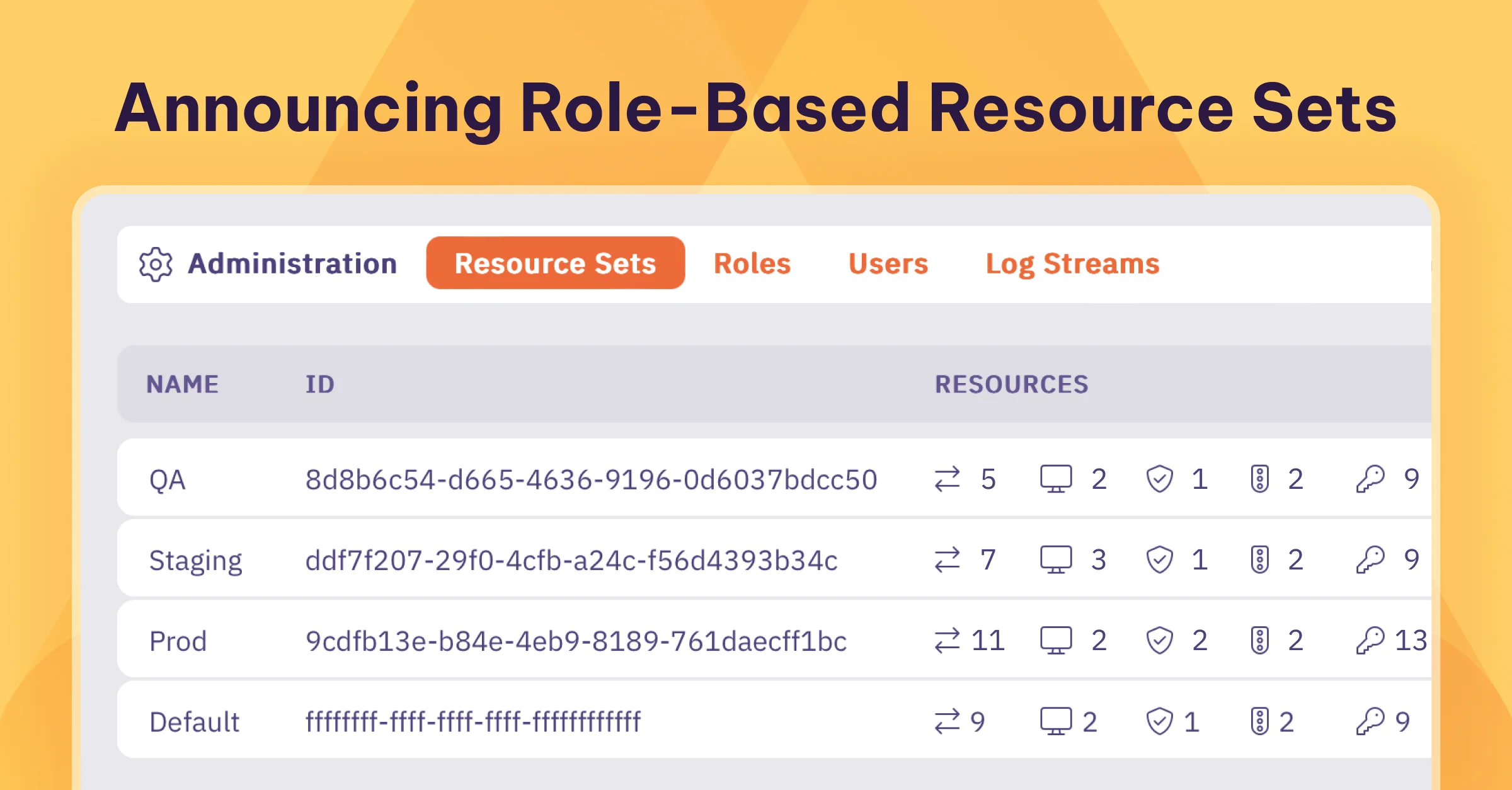Click the monitor icon in Default row
The image size is (1512, 790).
pos(1056,721)
